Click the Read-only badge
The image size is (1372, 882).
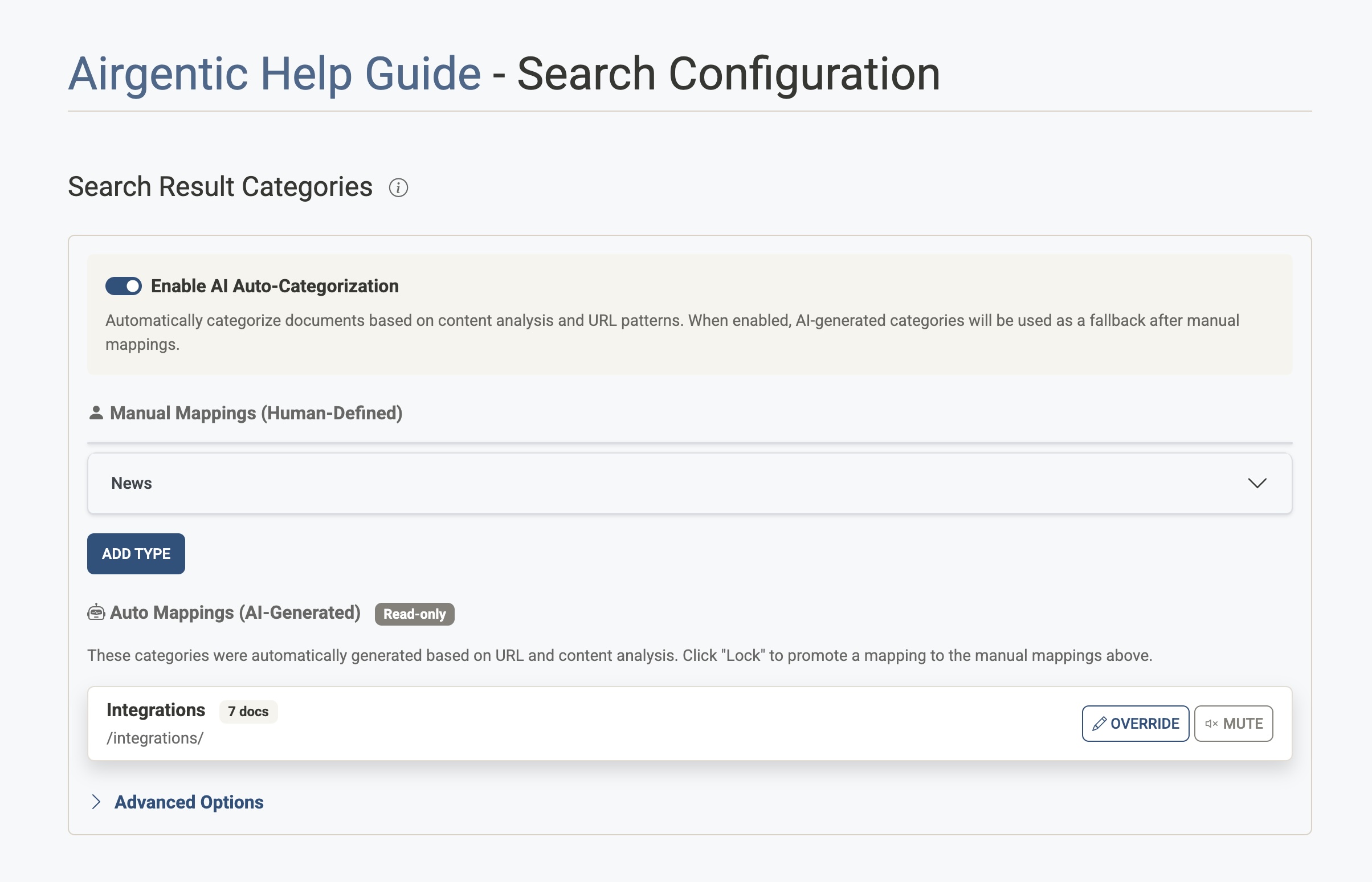[x=415, y=614]
